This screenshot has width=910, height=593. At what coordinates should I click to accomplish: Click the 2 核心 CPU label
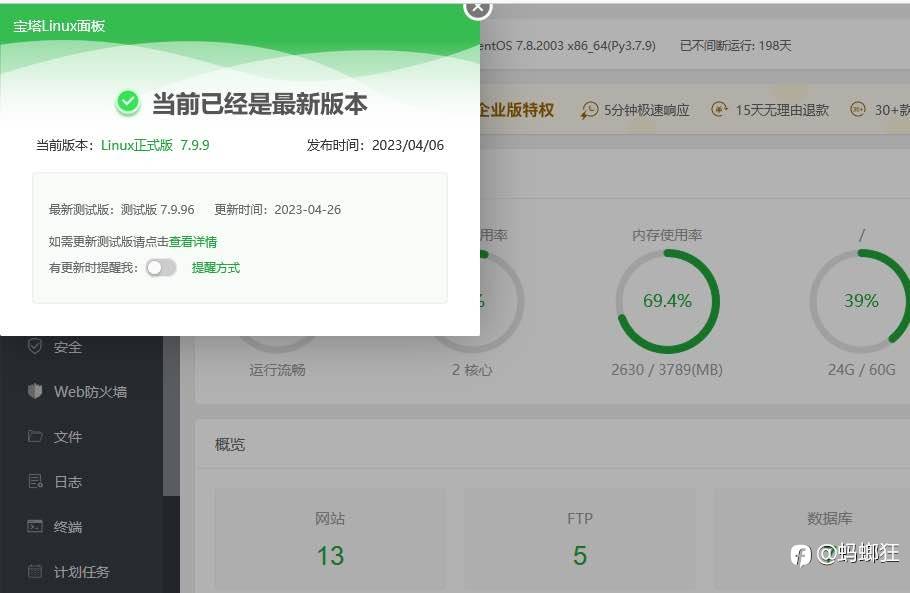coord(472,370)
